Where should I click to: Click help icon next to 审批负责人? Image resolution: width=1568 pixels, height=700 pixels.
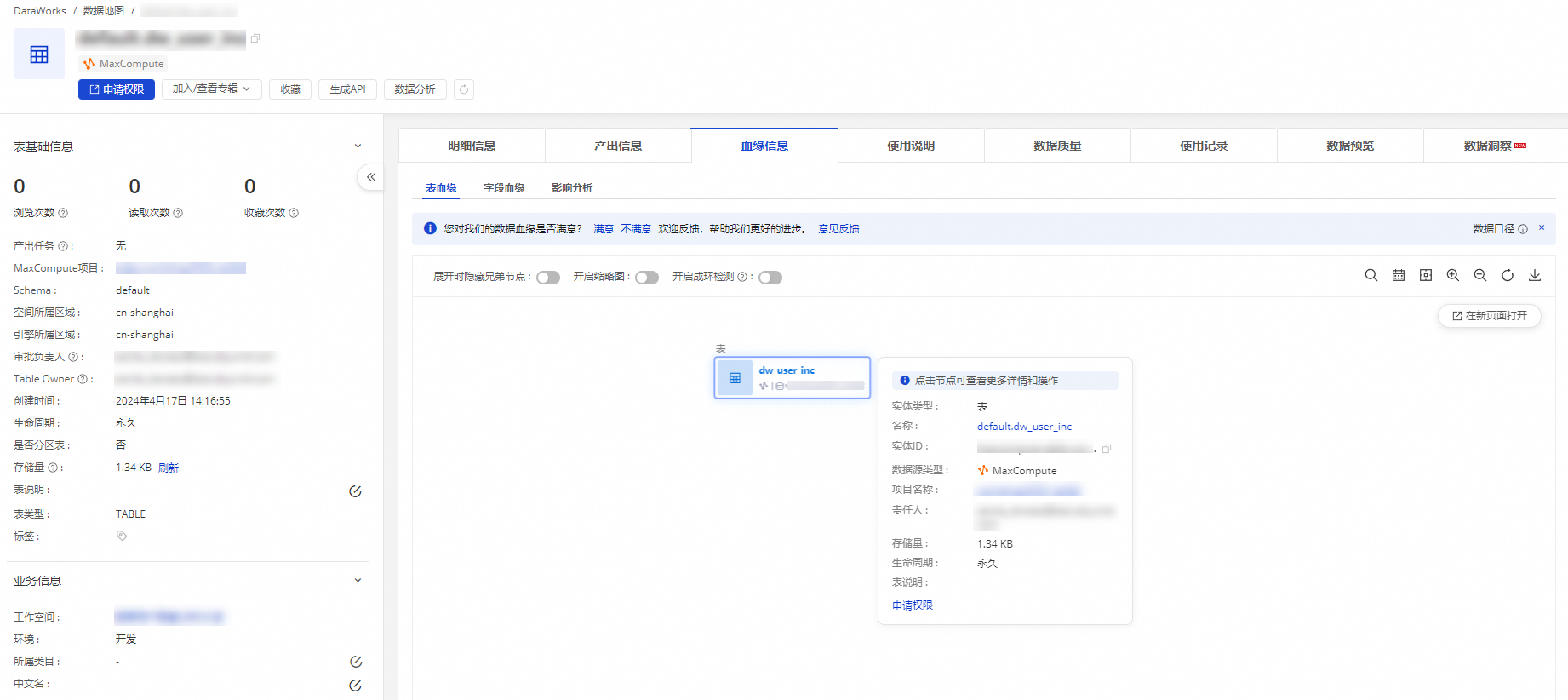(x=73, y=357)
